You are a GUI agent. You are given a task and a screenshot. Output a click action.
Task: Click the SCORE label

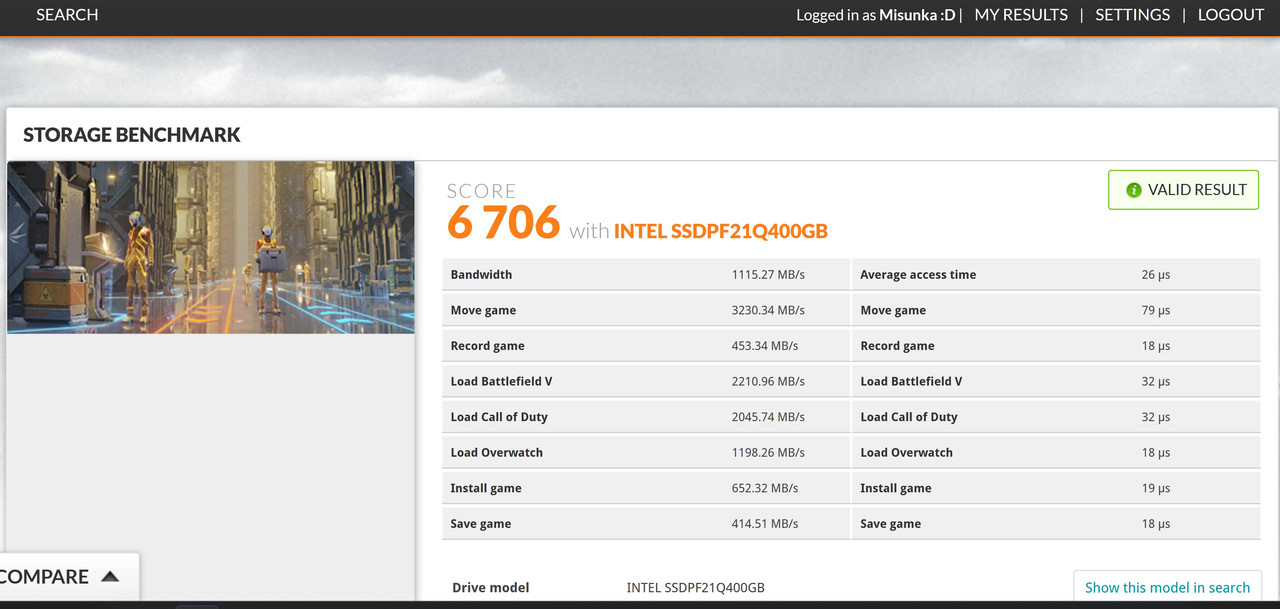[482, 191]
